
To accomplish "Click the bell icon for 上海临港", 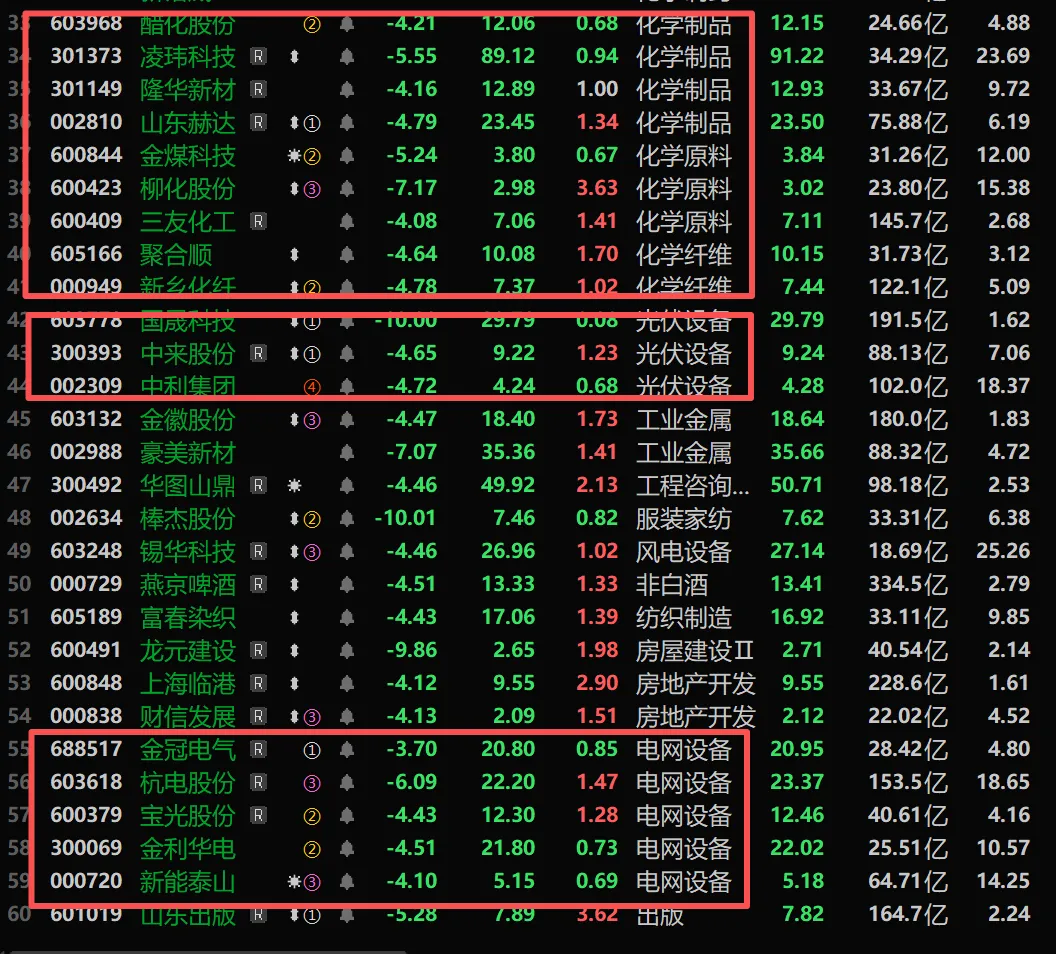I will pos(347,683).
